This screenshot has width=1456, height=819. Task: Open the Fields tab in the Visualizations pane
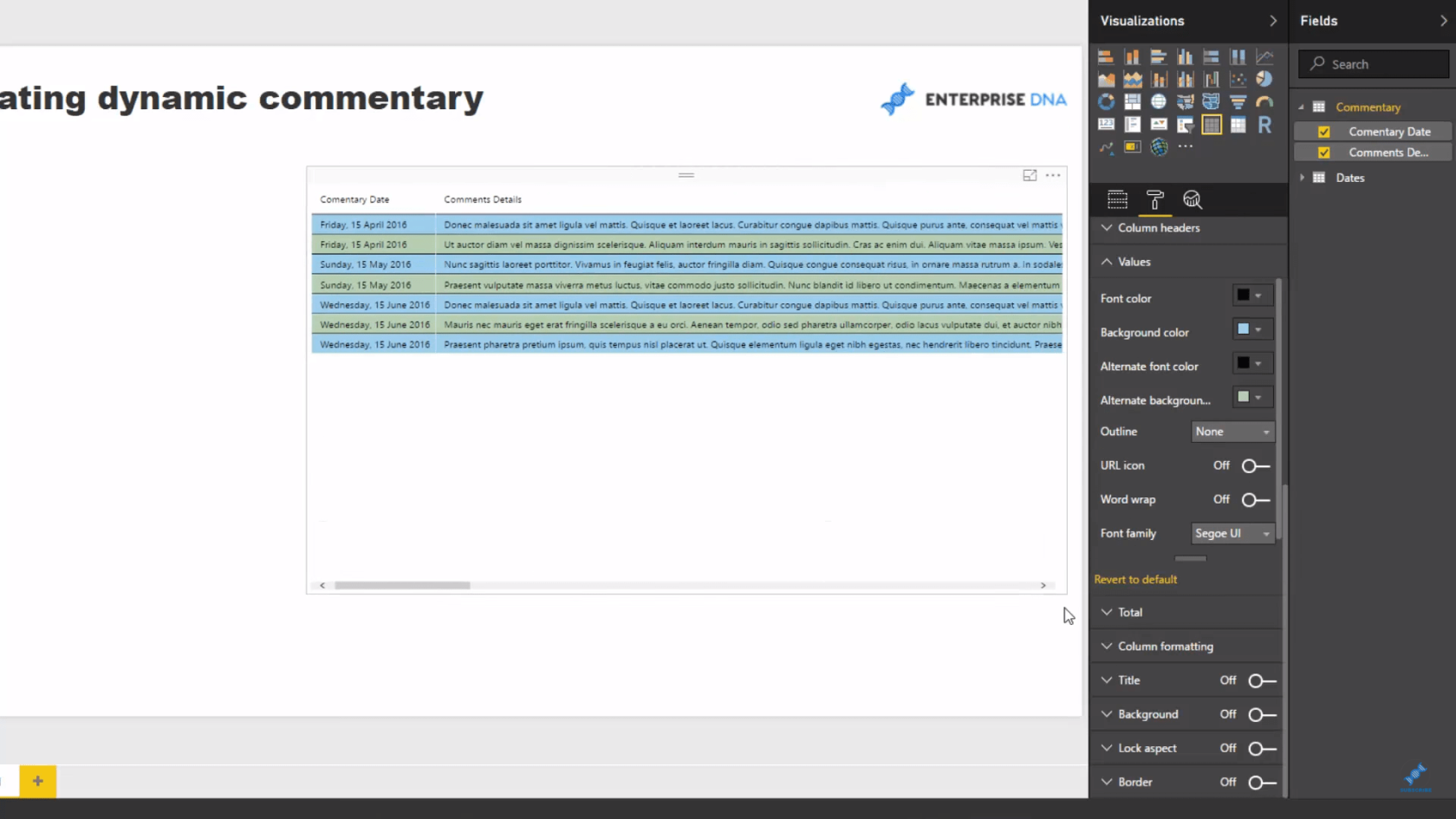coord(1118,200)
